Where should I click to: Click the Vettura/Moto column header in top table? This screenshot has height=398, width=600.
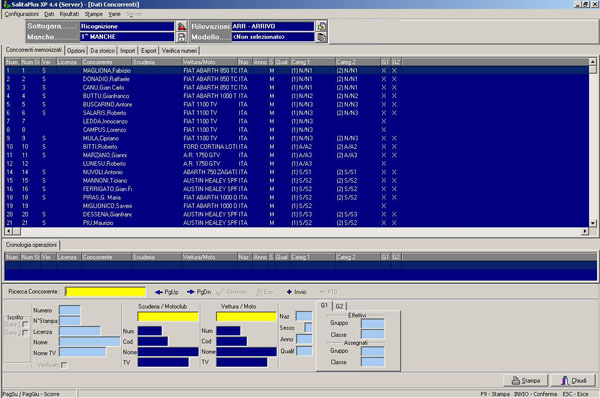coord(210,62)
